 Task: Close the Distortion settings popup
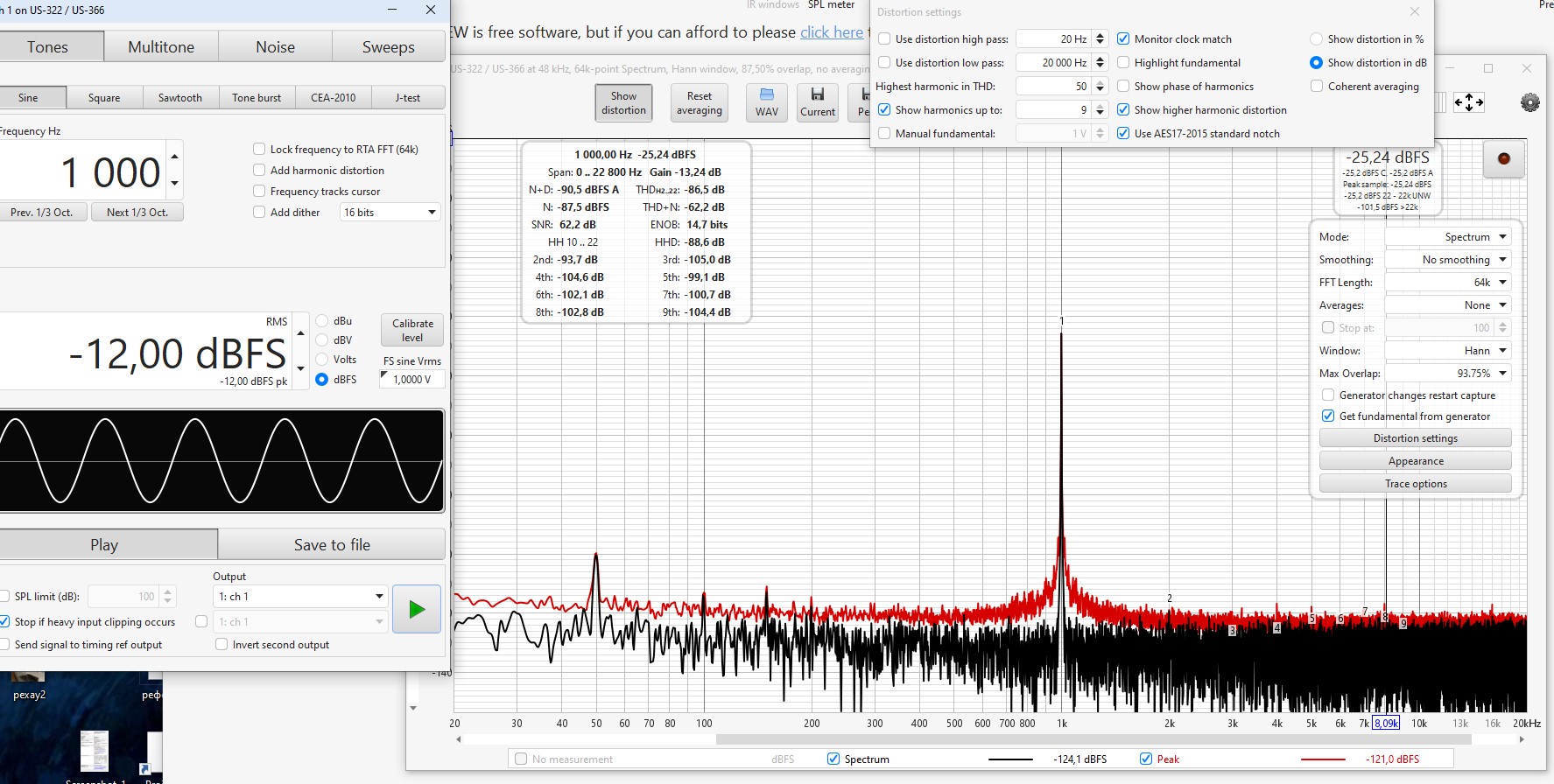(x=1415, y=11)
